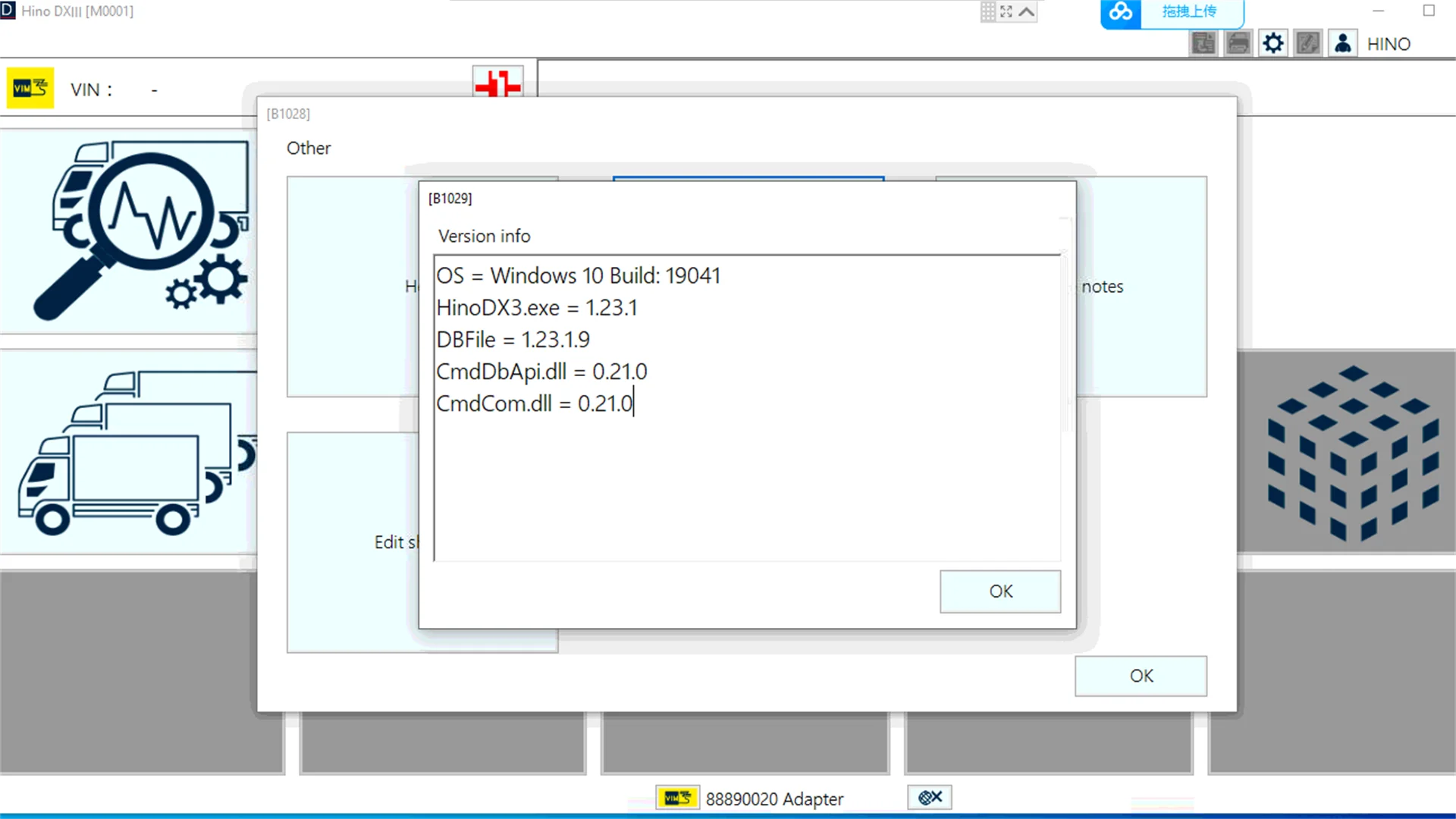Click the Hino DXIII app icon in title bar
The height and width of the screenshot is (819, 1456).
pos(8,11)
